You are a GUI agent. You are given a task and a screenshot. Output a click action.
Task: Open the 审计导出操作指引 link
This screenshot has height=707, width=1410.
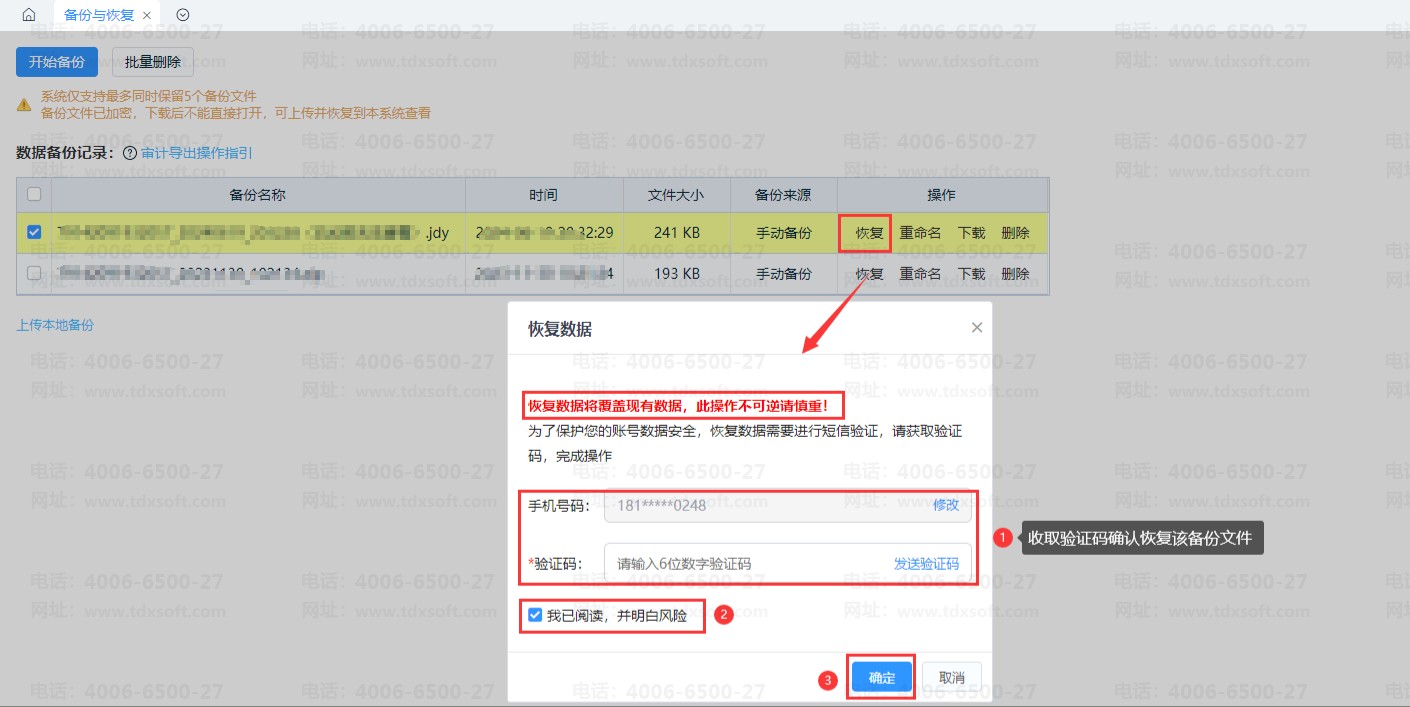[x=196, y=154]
